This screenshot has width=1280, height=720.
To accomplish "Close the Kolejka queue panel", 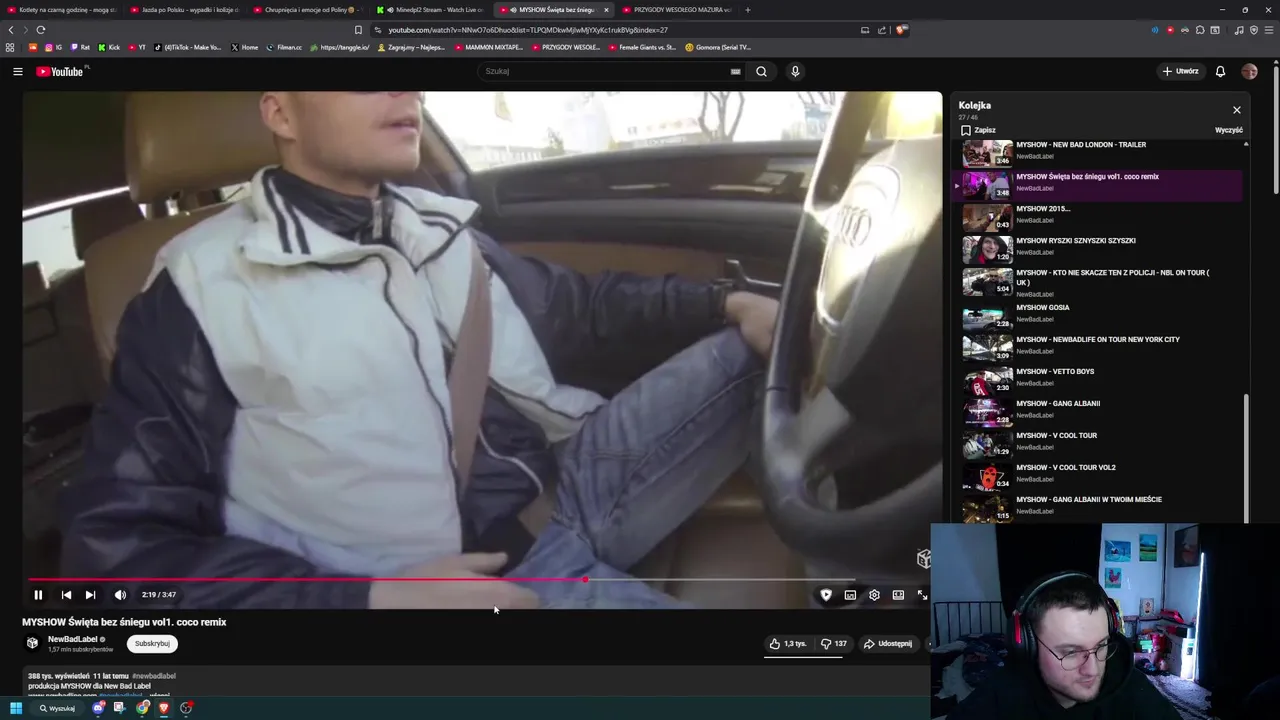I will 1237,110.
